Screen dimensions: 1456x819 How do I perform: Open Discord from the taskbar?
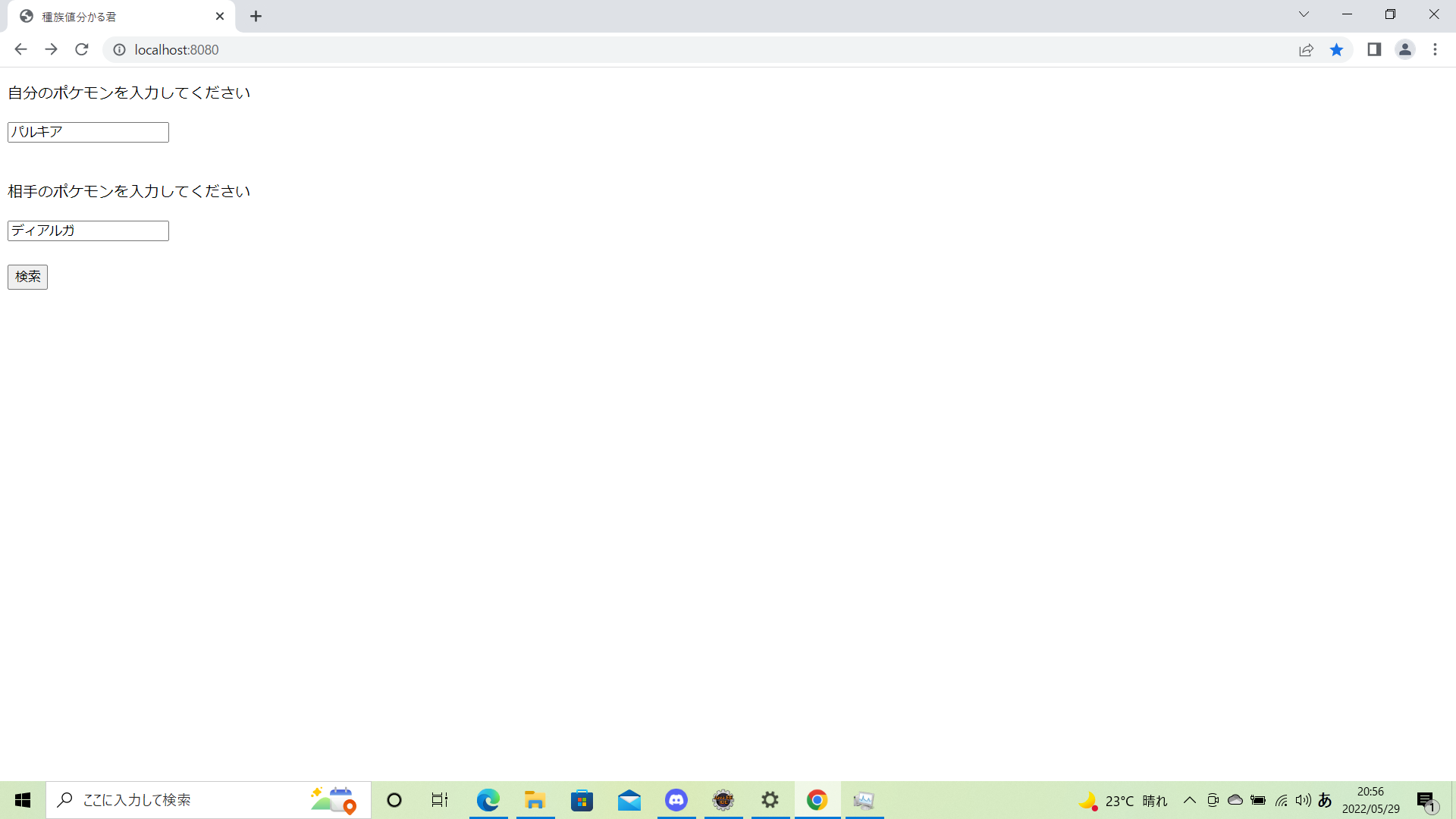pyautogui.click(x=676, y=800)
